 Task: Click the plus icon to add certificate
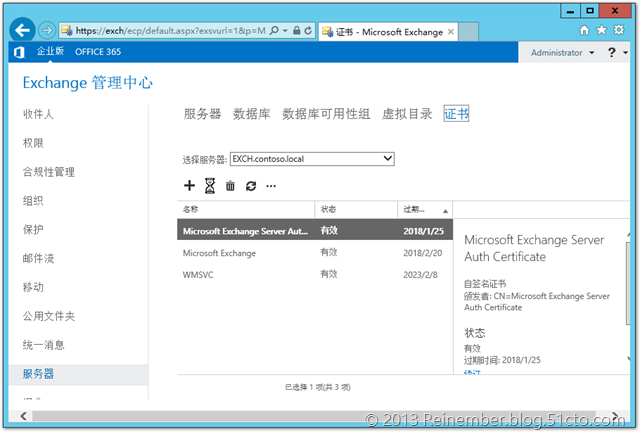point(190,186)
